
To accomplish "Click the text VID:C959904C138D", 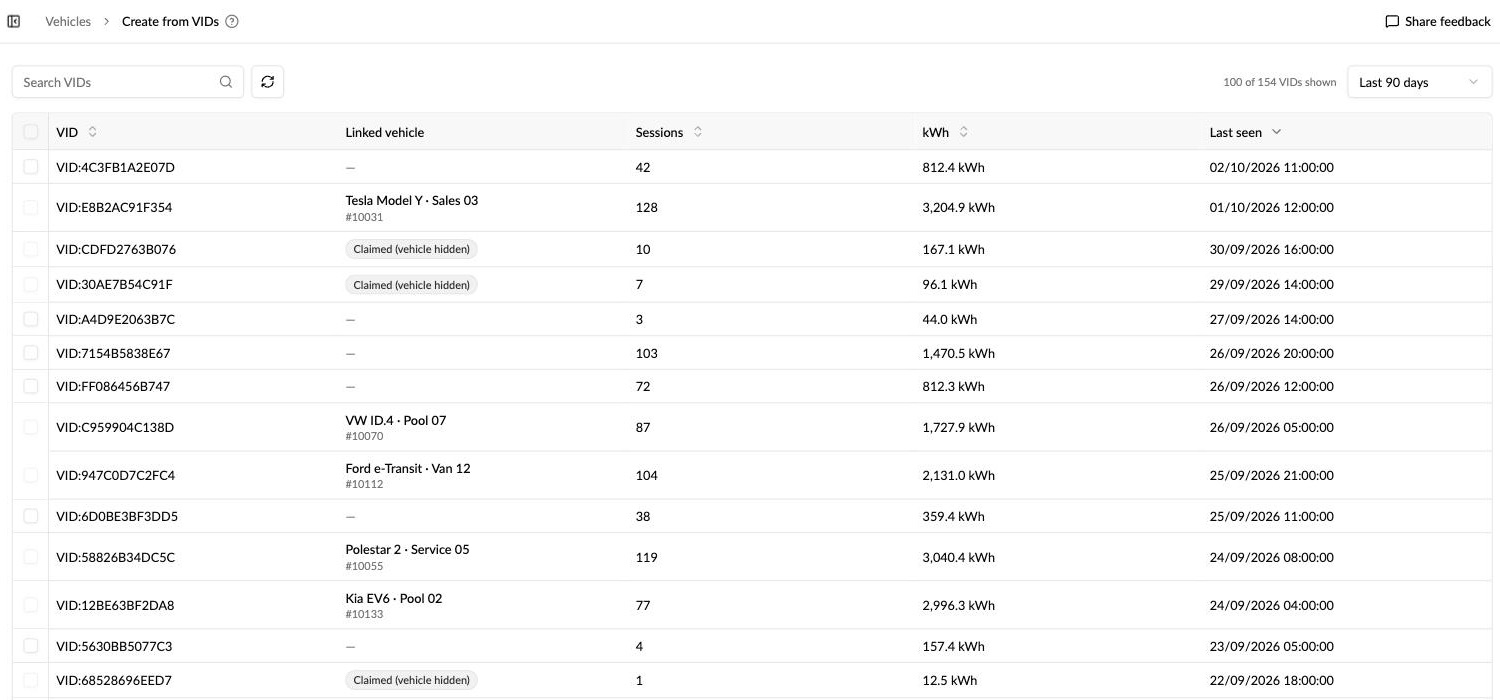I will (115, 427).
